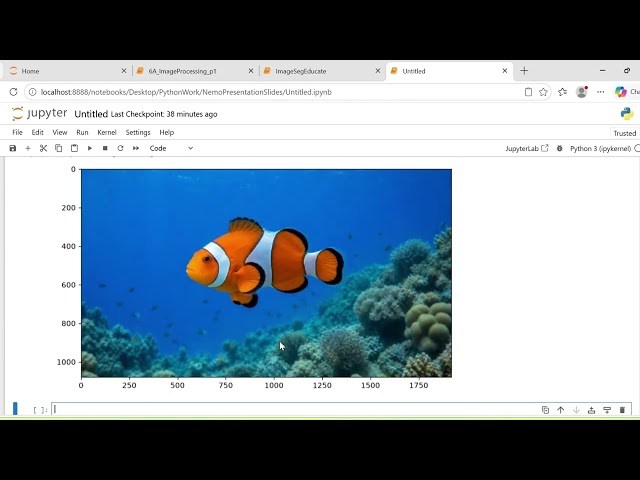Cut selected cell with scissors icon
Screen dimensions: 640x480
(43, 148)
